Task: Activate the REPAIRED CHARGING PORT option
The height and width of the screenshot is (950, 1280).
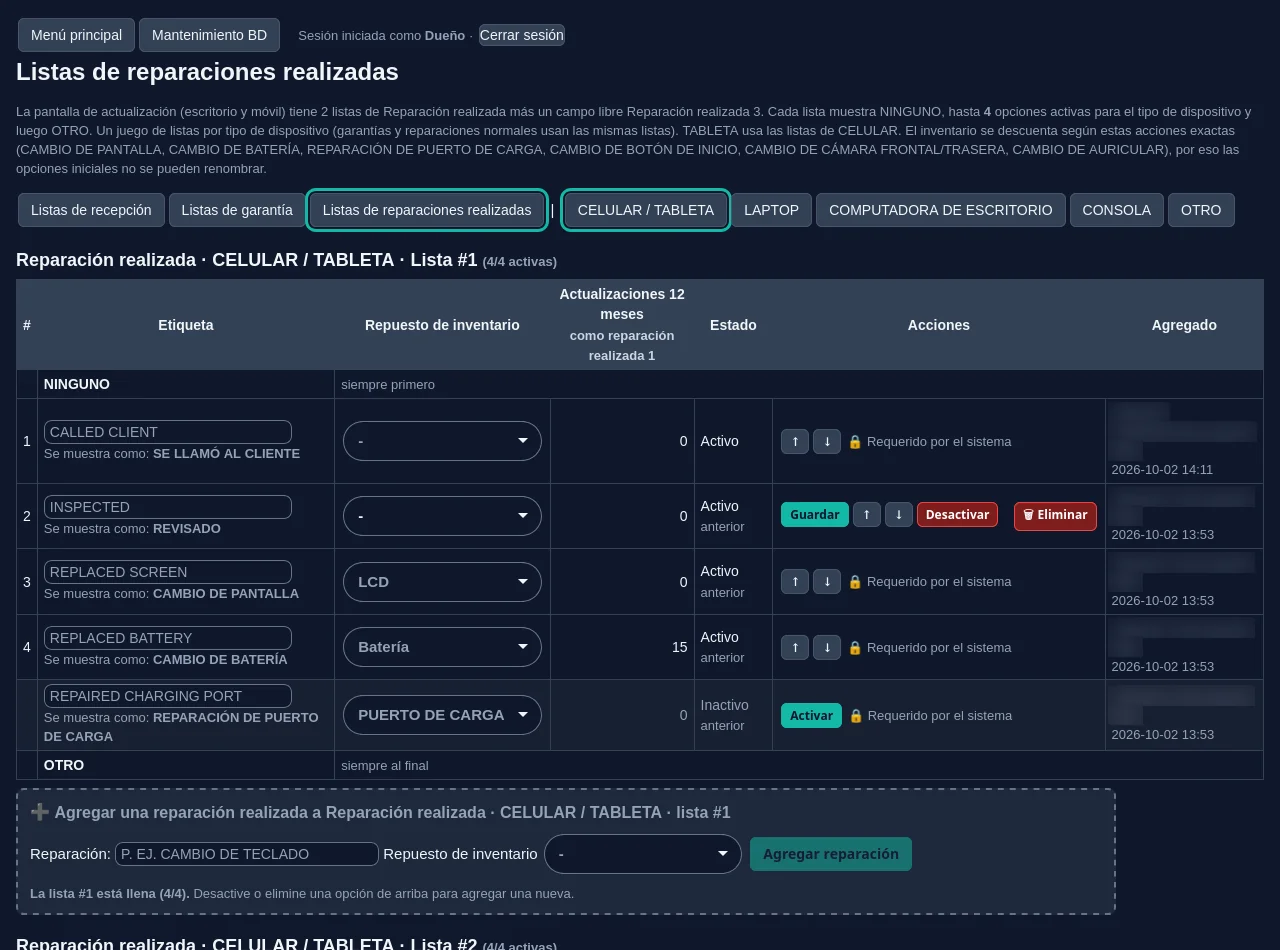Action: [x=811, y=715]
